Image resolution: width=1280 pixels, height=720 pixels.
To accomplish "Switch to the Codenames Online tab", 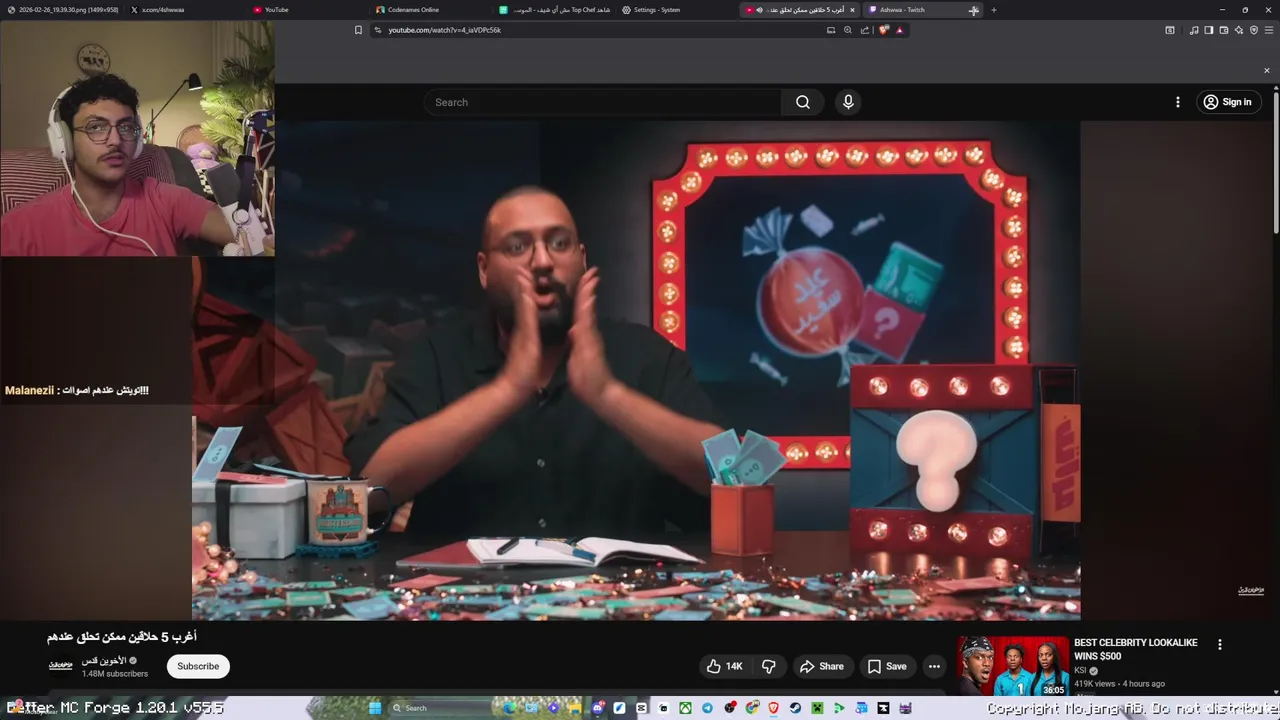I will tap(430, 10).
